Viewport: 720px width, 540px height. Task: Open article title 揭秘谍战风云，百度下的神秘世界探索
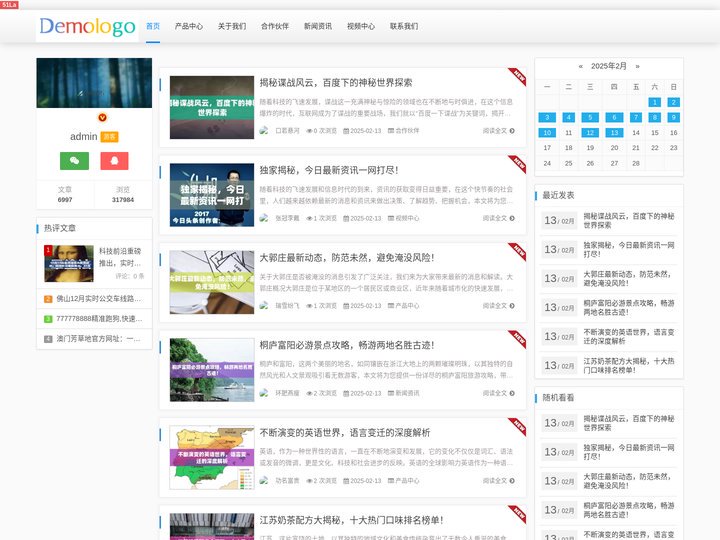click(336, 83)
